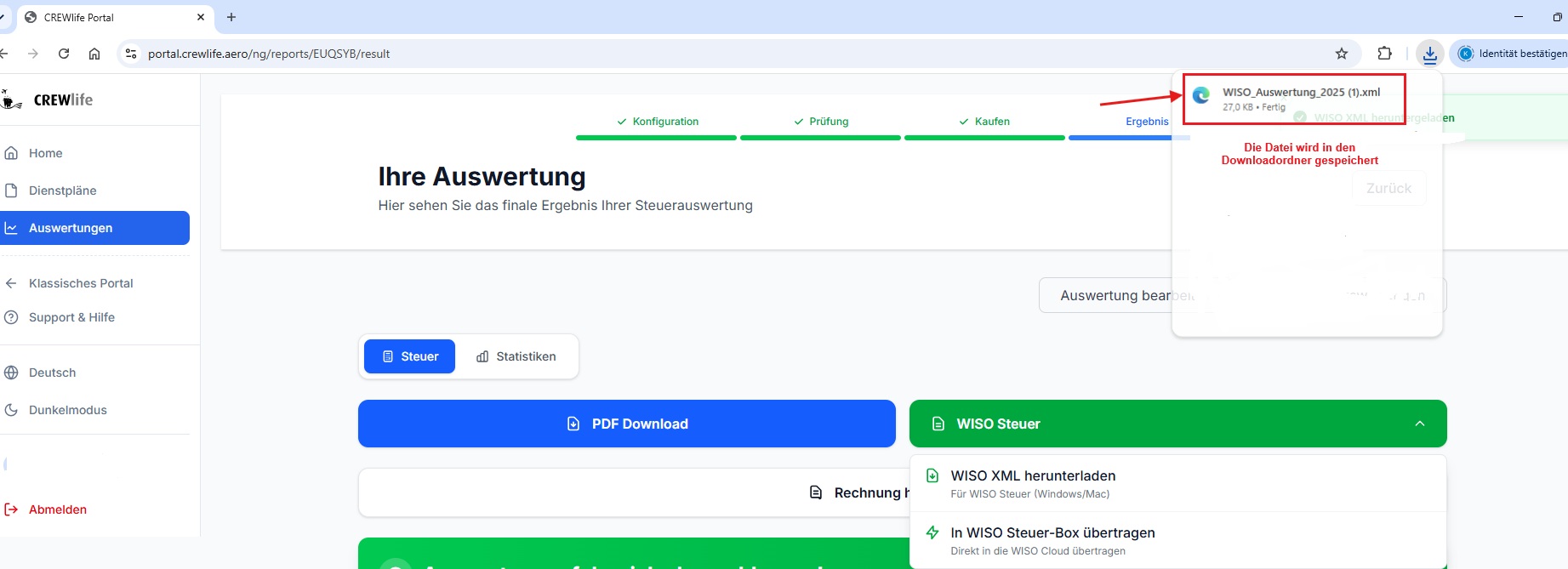This screenshot has height=569, width=1568.
Task: Click the Rechnung document icon
Action: click(816, 492)
